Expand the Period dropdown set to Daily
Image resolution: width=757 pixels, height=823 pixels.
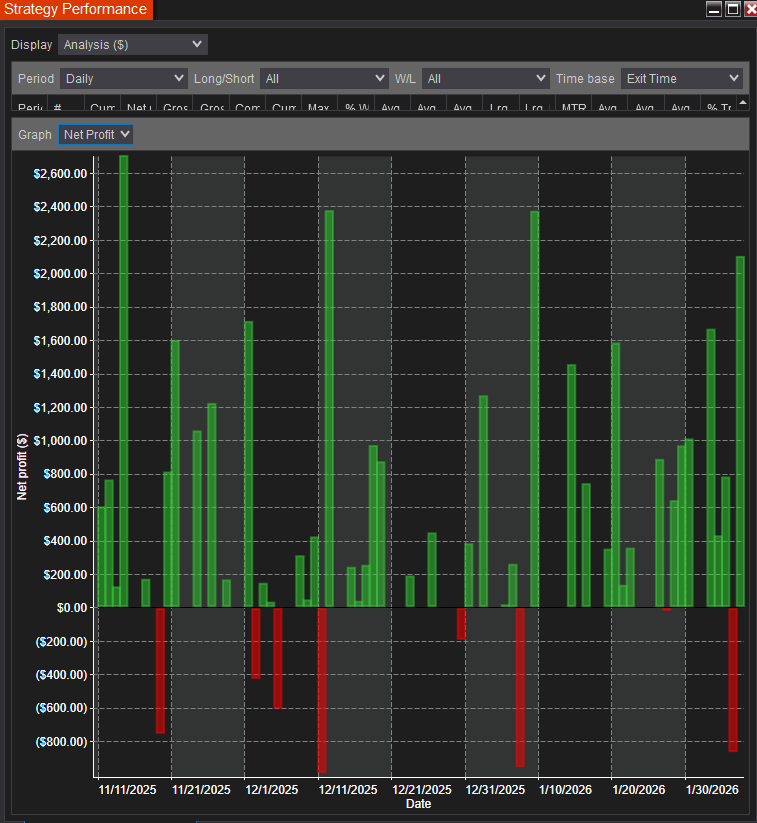(x=123, y=78)
